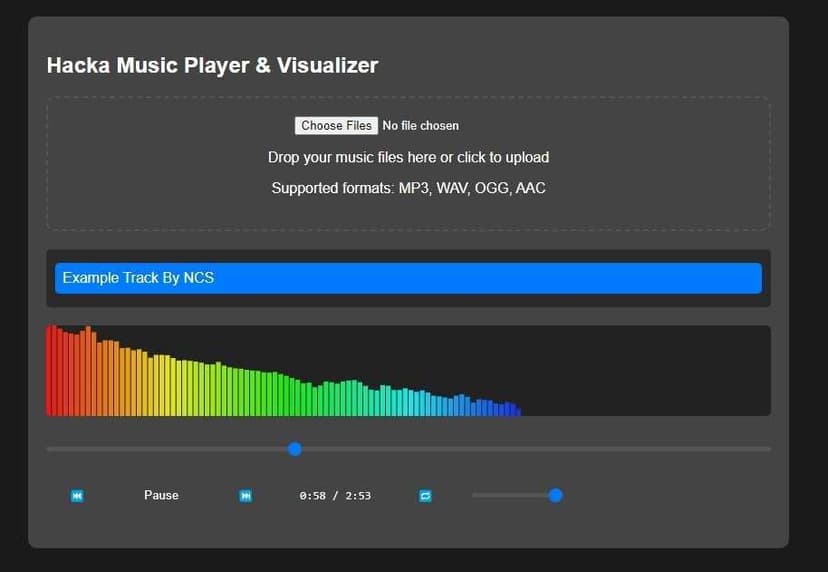Toggle the repeat loop icon

425,496
